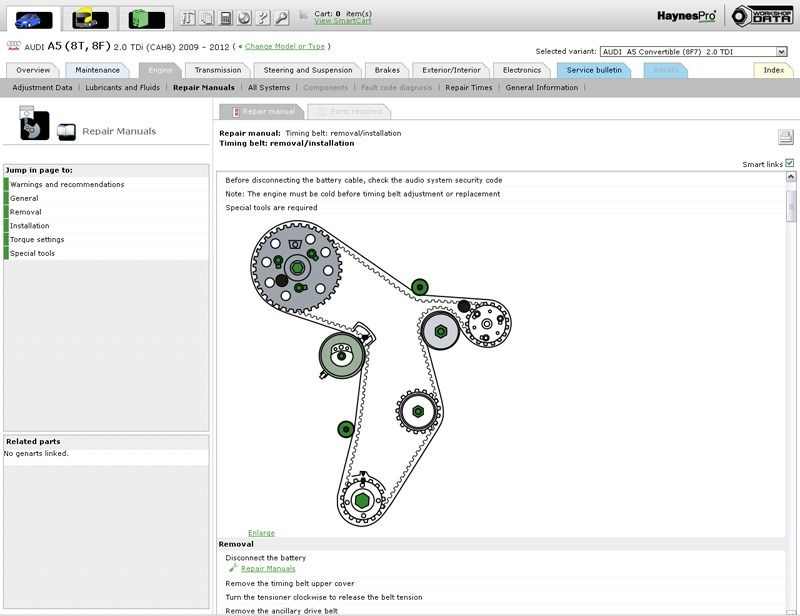
Task: Open the Service bulletin tab
Action: coord(594,70)
